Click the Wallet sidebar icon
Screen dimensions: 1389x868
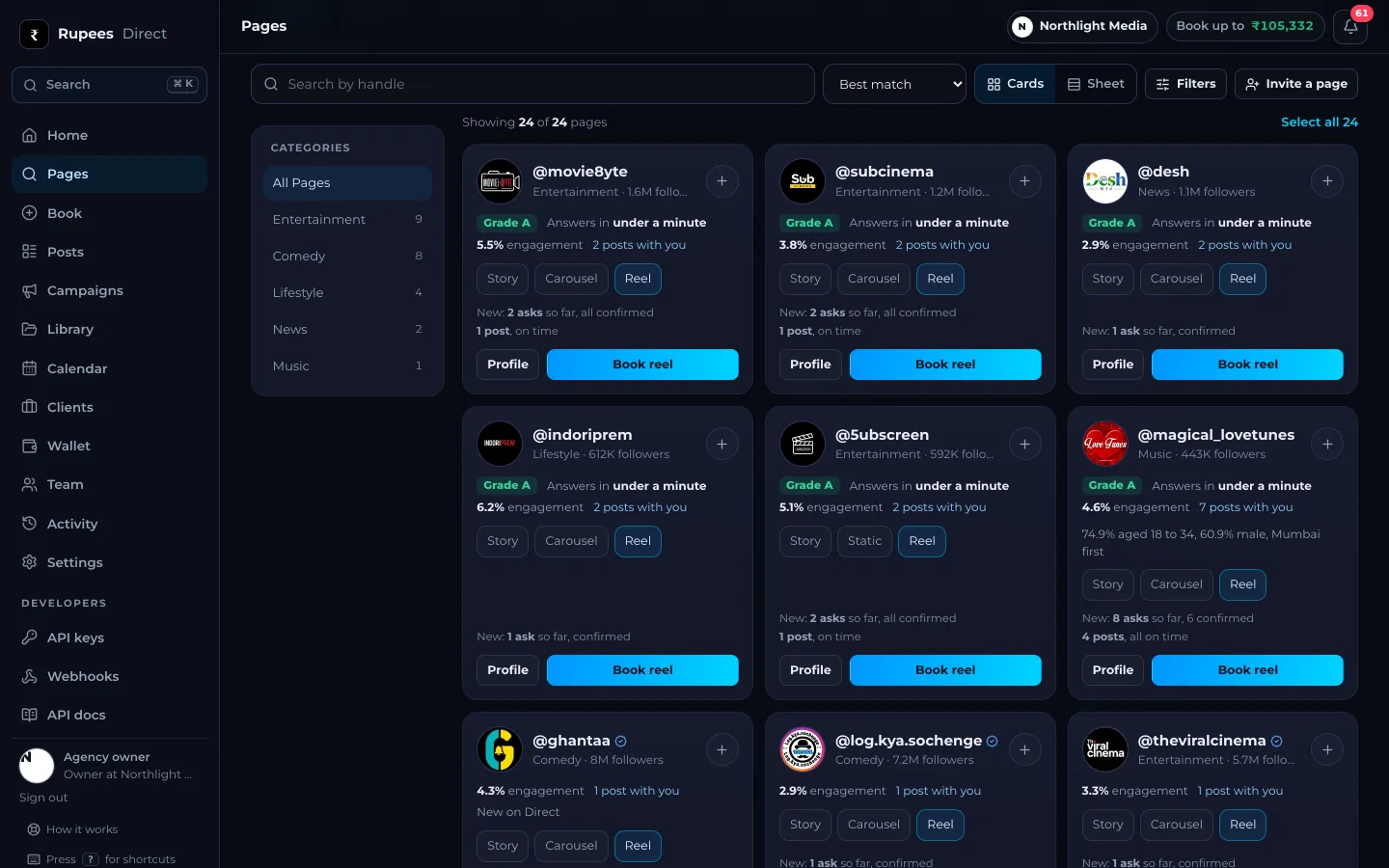30,446
